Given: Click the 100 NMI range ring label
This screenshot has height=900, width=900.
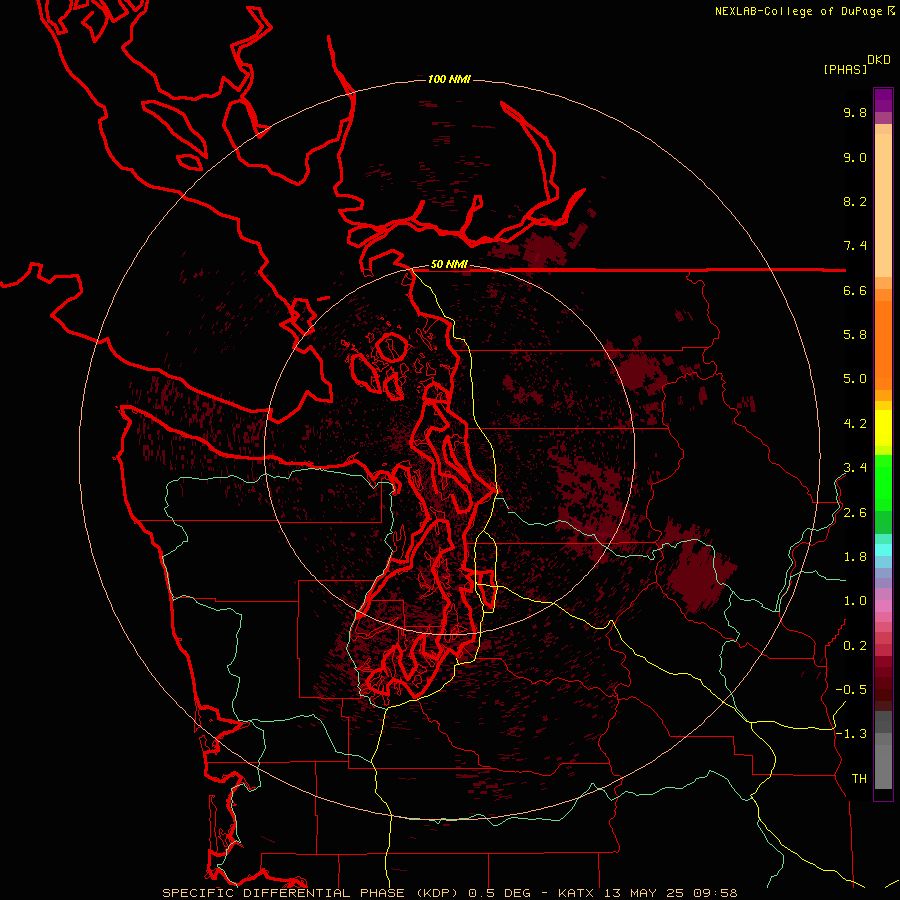Looking at the screenshot, I should (449, 79).
